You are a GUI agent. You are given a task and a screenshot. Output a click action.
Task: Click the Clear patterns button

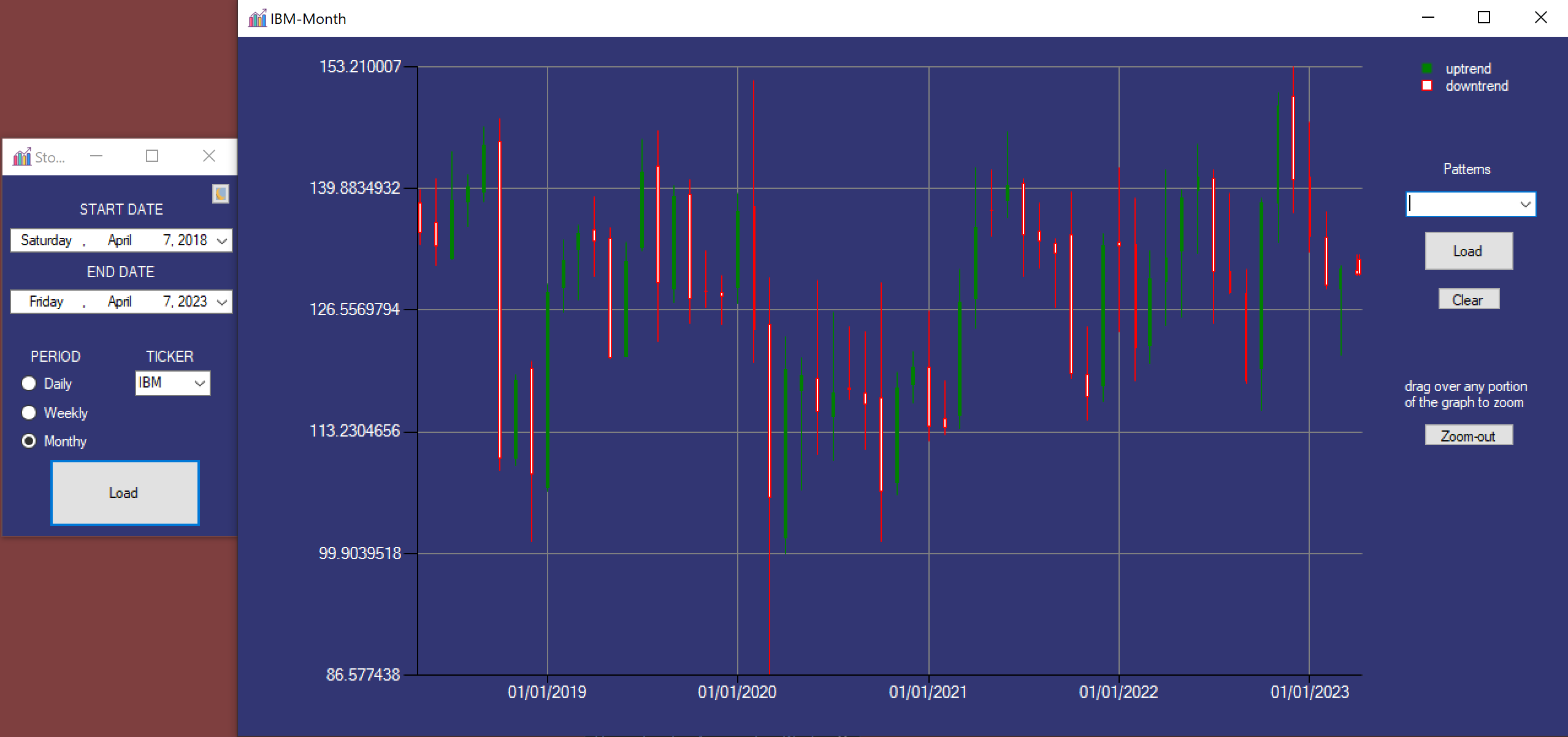tap(1469, 300)
